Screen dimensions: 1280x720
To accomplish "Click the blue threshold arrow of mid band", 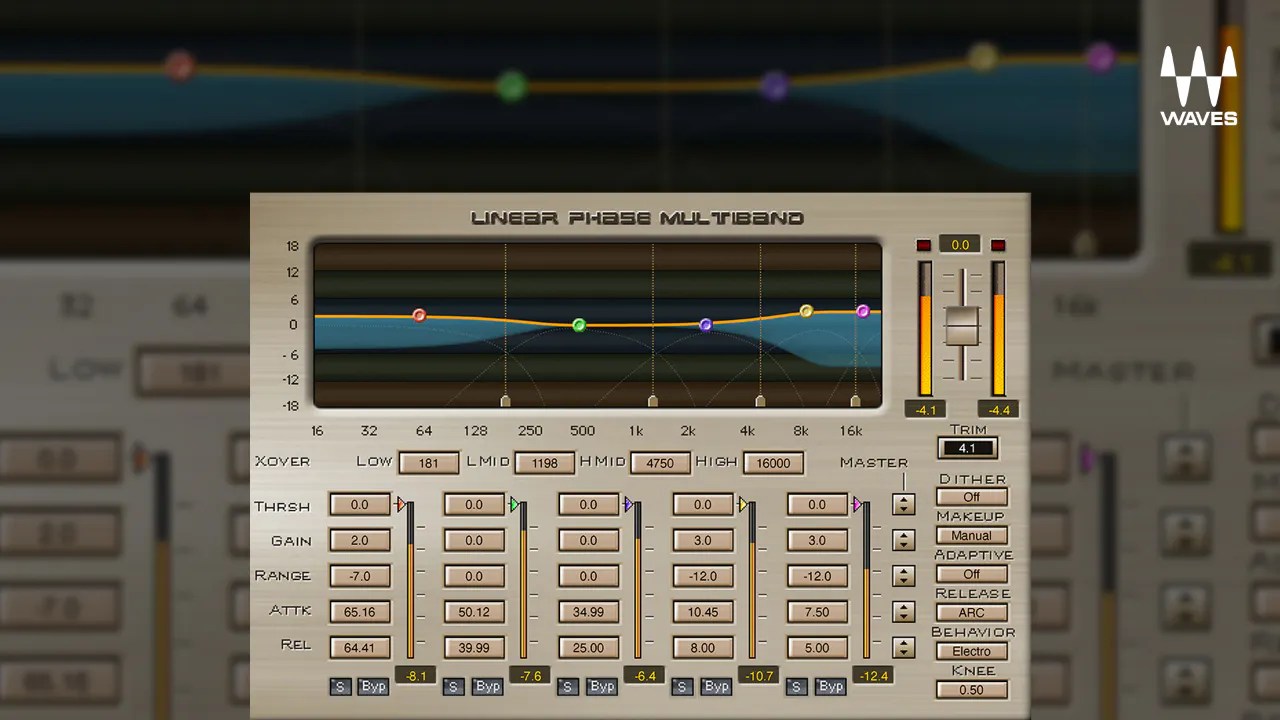I will pos(629,505).
